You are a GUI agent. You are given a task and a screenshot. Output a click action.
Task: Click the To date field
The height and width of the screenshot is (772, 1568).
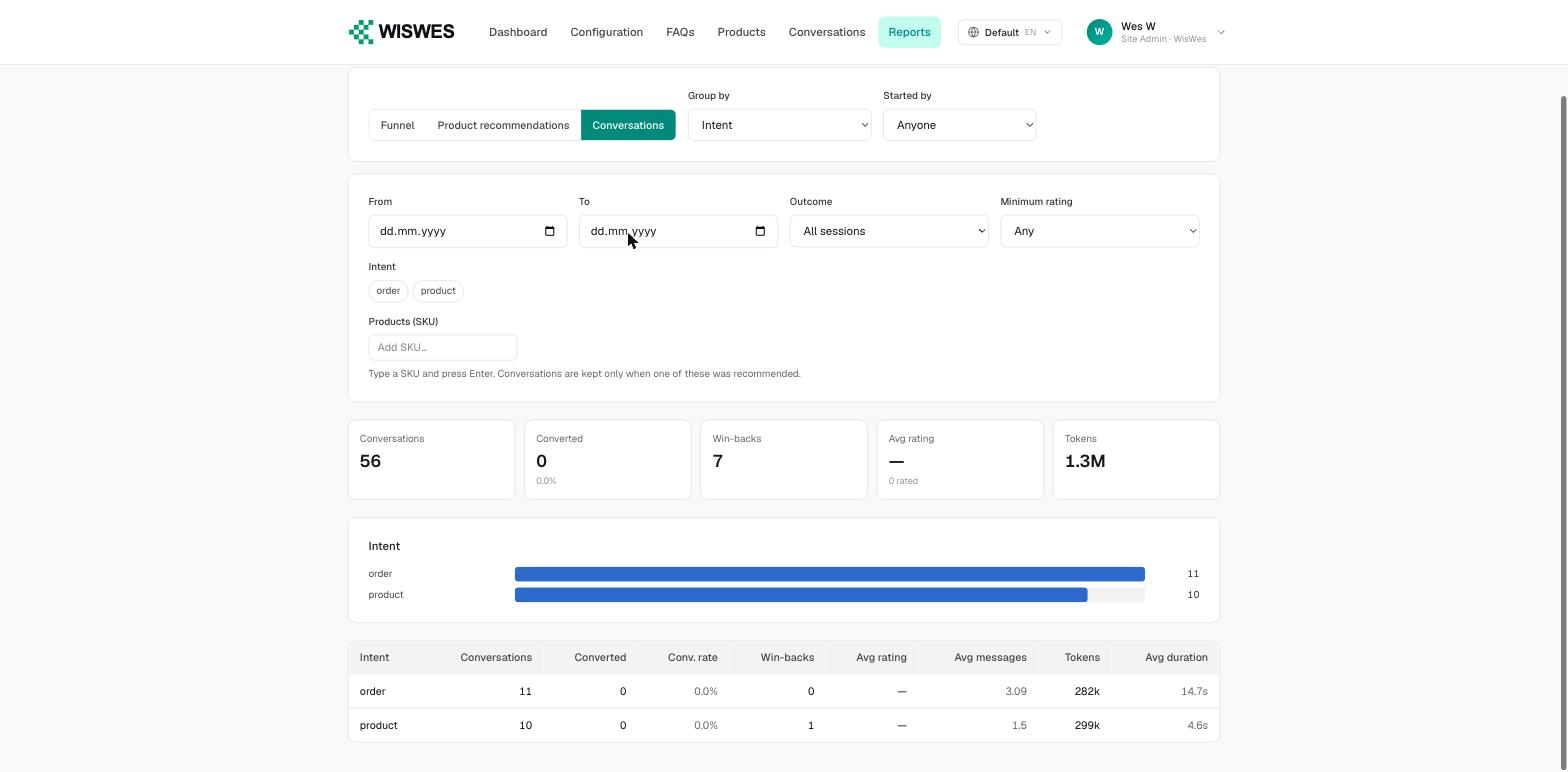point(678,231)
